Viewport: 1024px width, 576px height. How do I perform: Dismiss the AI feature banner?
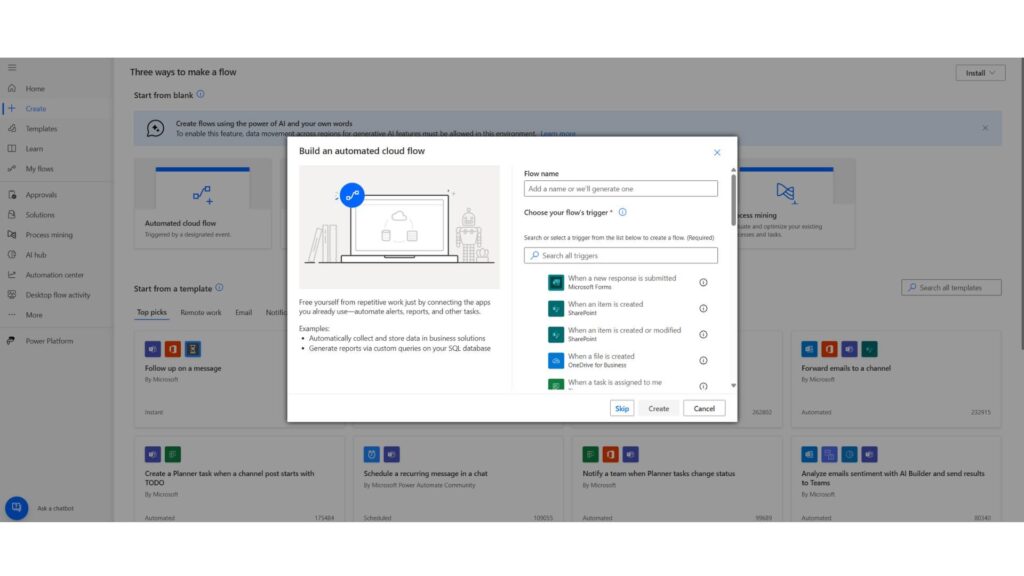click(985, 128)
